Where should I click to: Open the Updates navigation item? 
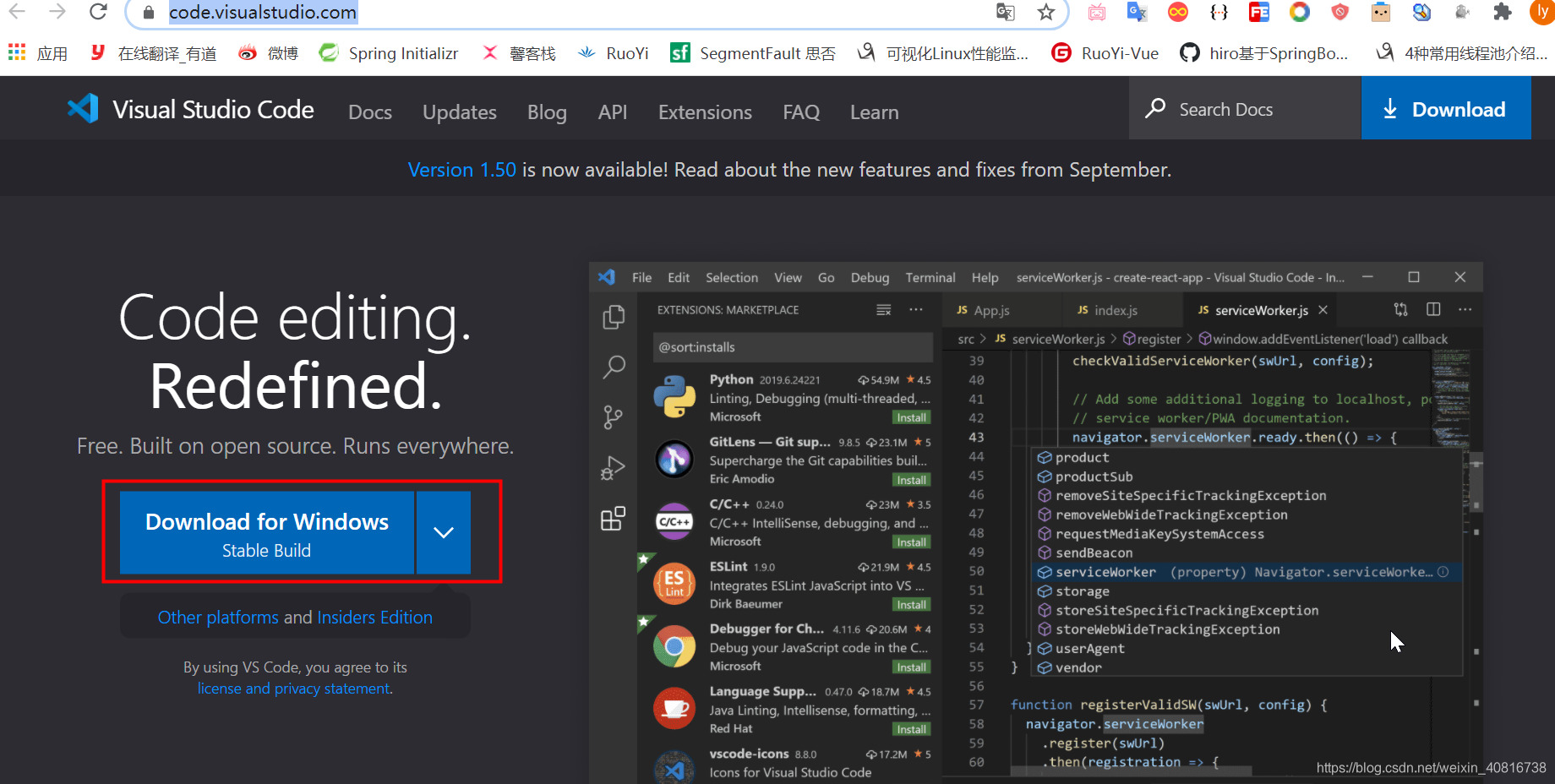[460, 112]
